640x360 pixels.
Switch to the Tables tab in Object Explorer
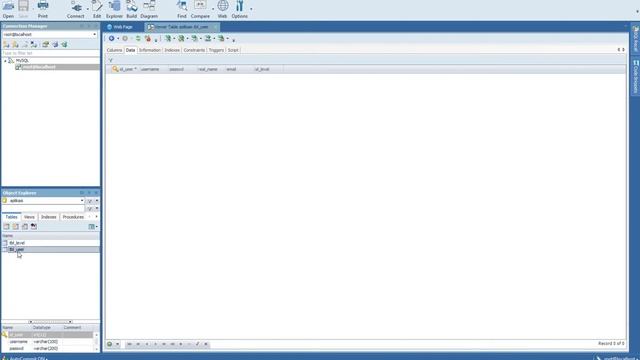click(x=11, y=217)
